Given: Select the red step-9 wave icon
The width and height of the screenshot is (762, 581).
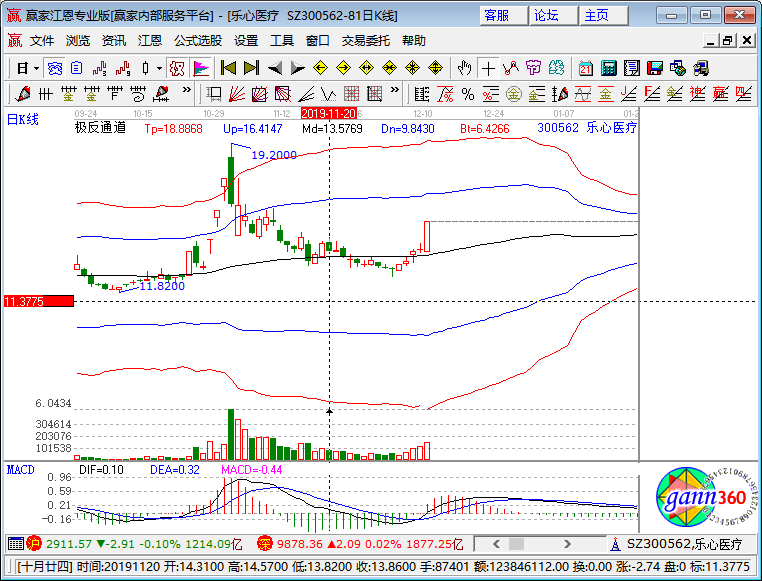Looking at the screenshot, I should click(123, 68).
